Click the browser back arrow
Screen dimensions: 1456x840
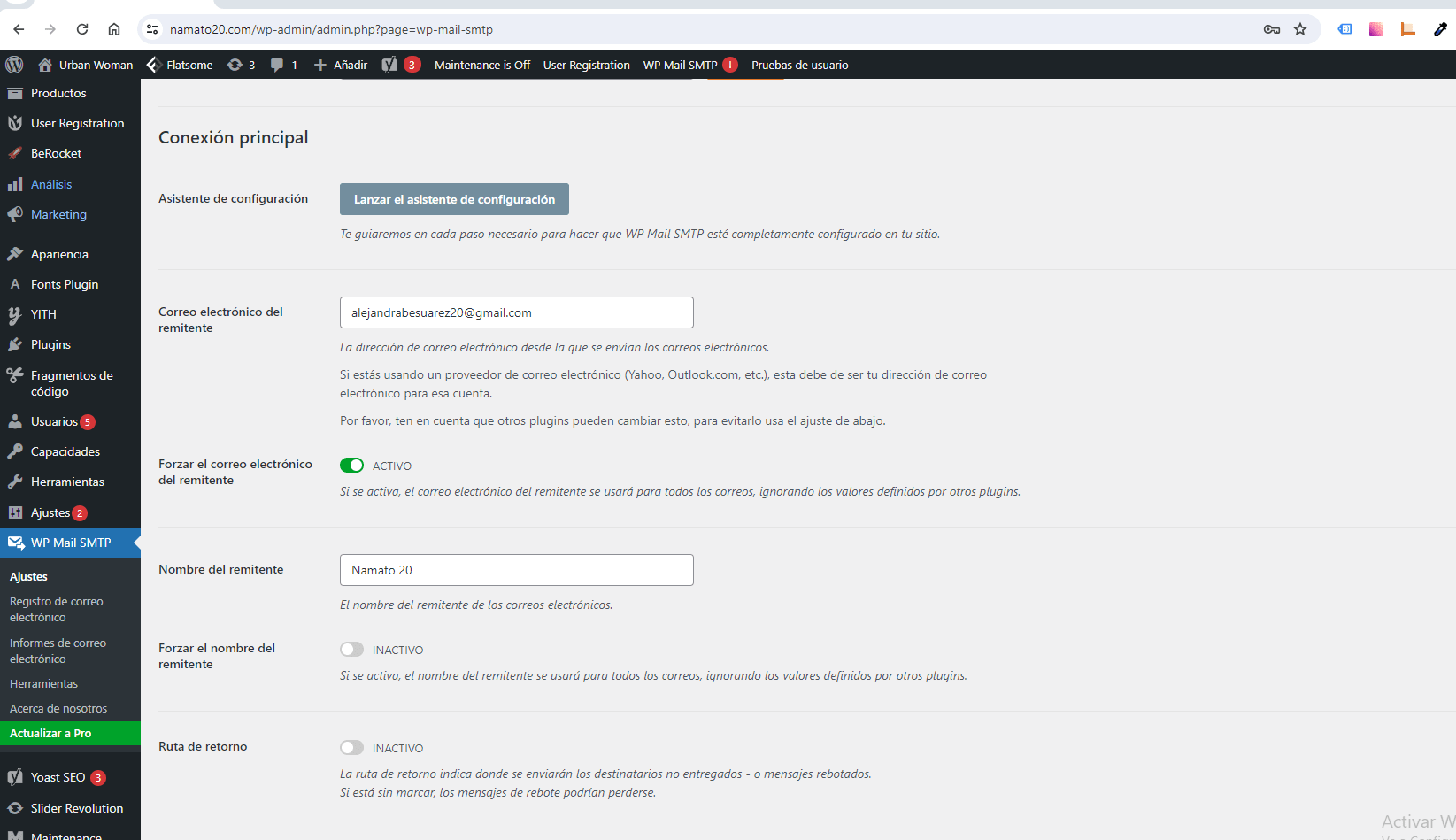tap(19, 29)
